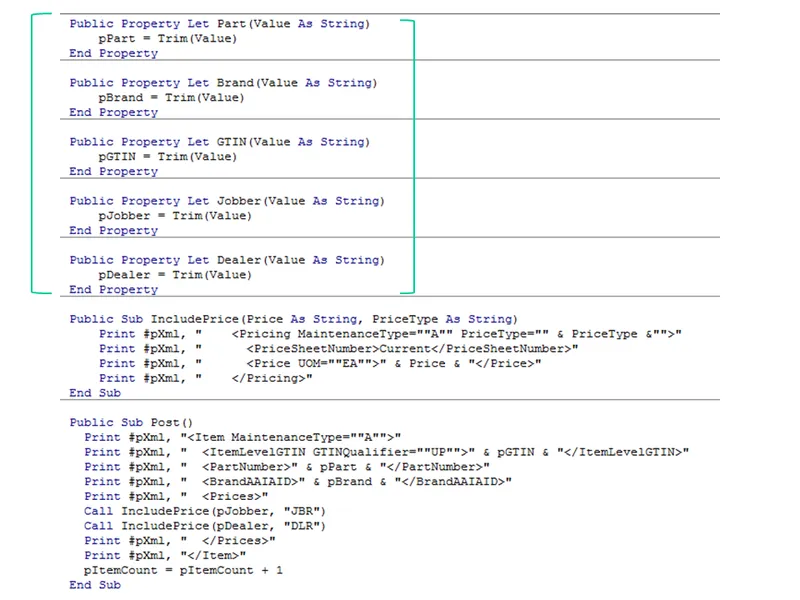Click the Part property declaration line
The image size is (800, 600).
click(220, 23)
